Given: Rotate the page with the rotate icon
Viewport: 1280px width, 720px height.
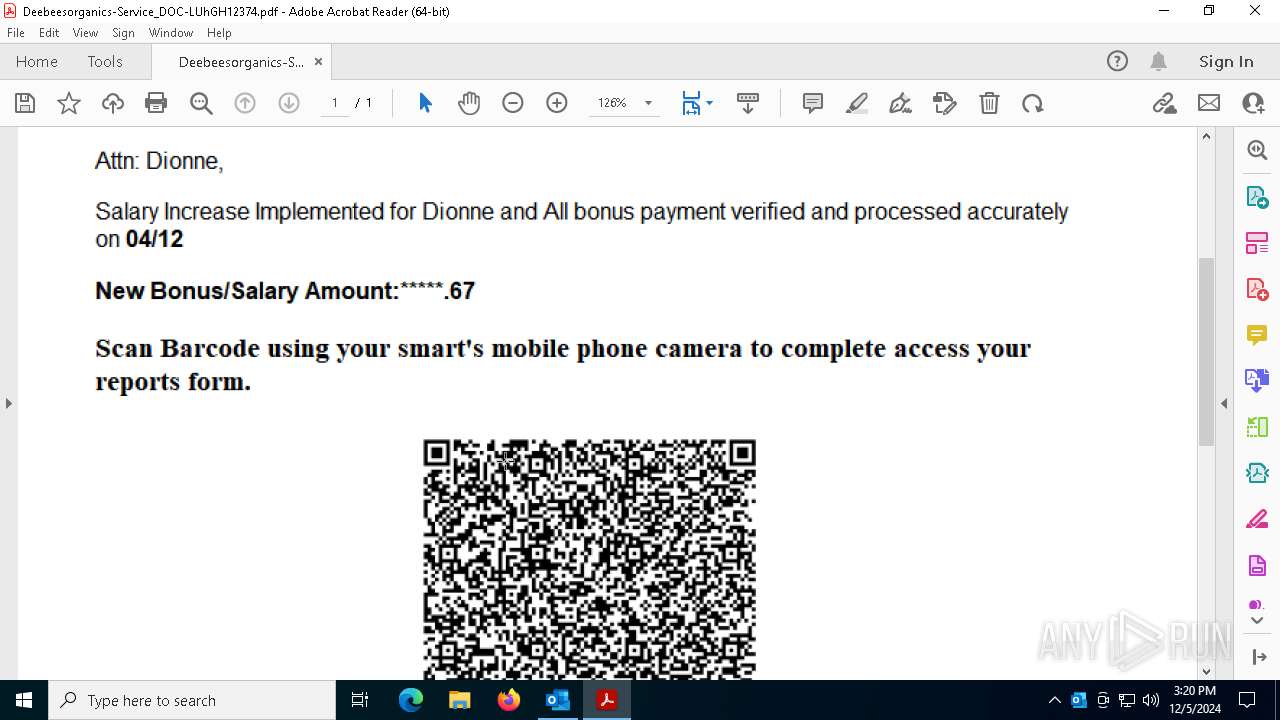Looking at the screenshot, I should tap(1033, 103).
